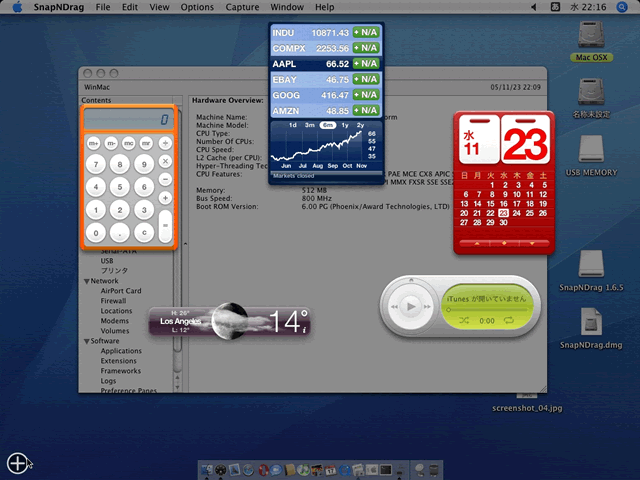Collapse the Network tree section

click(x=87, y=281)
